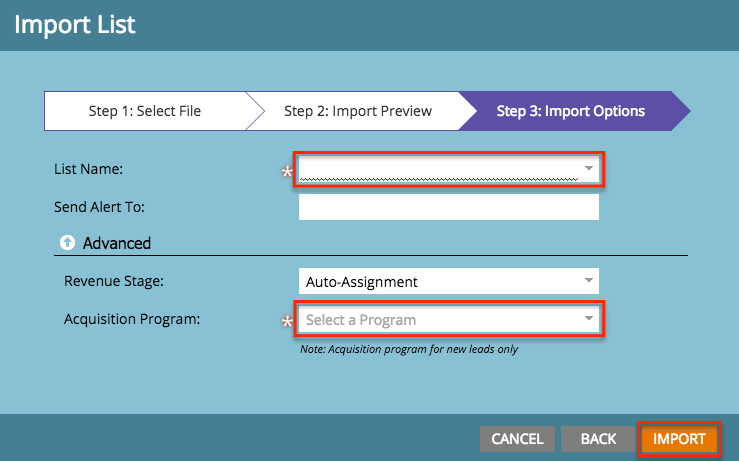Click the Select a Program field
739x461 pixels.
click(449, 319)
